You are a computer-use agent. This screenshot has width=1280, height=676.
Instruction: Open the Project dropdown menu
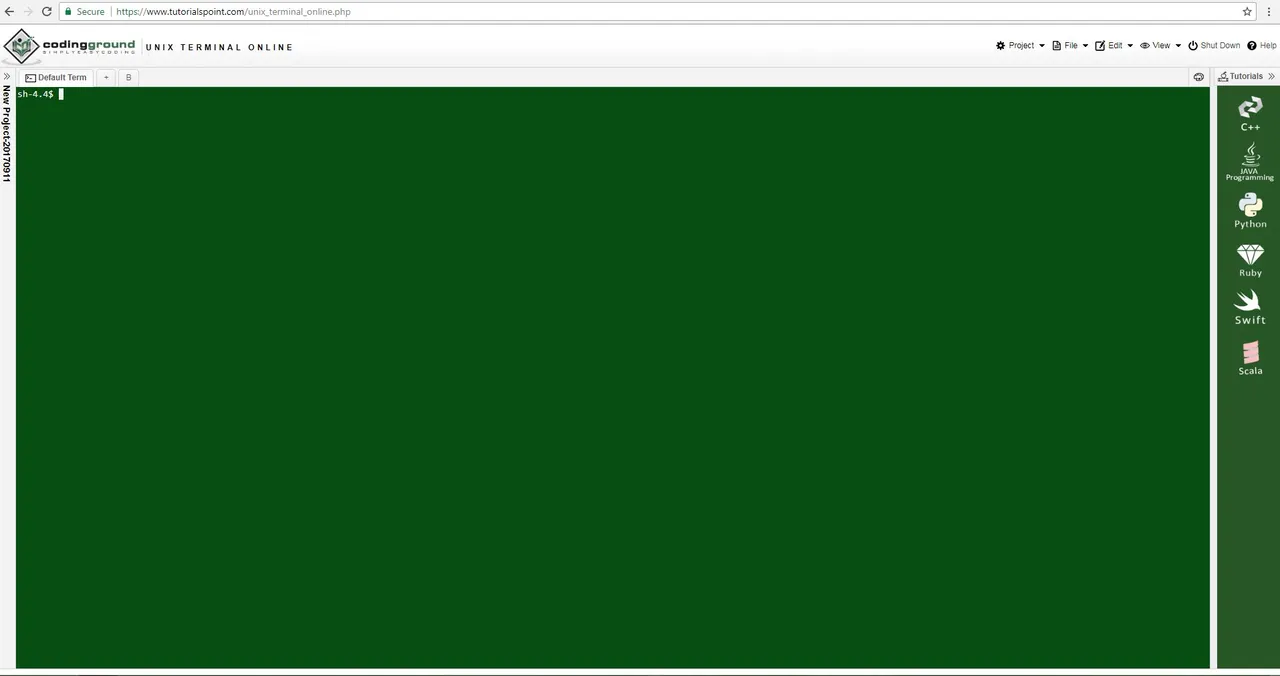tap(1020, 45)
